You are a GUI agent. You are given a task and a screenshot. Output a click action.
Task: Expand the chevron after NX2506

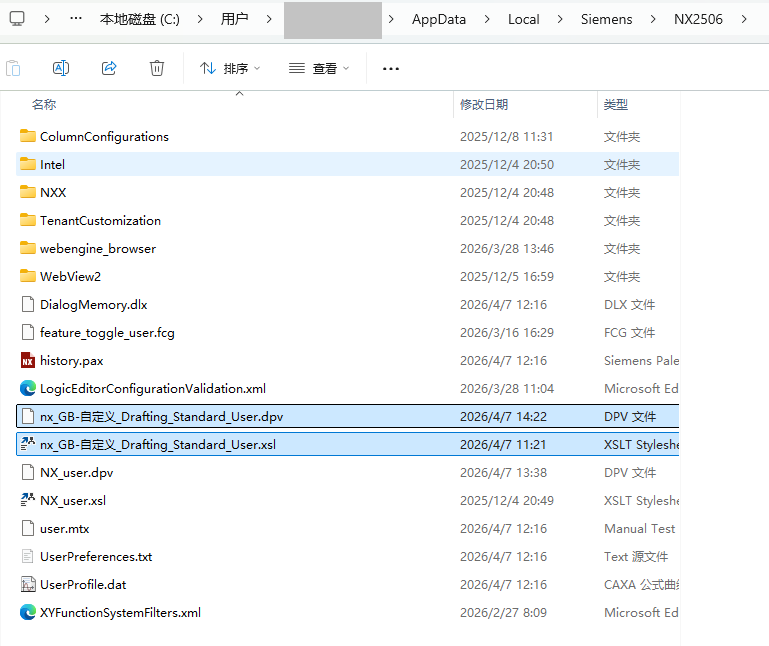[744, 19]
